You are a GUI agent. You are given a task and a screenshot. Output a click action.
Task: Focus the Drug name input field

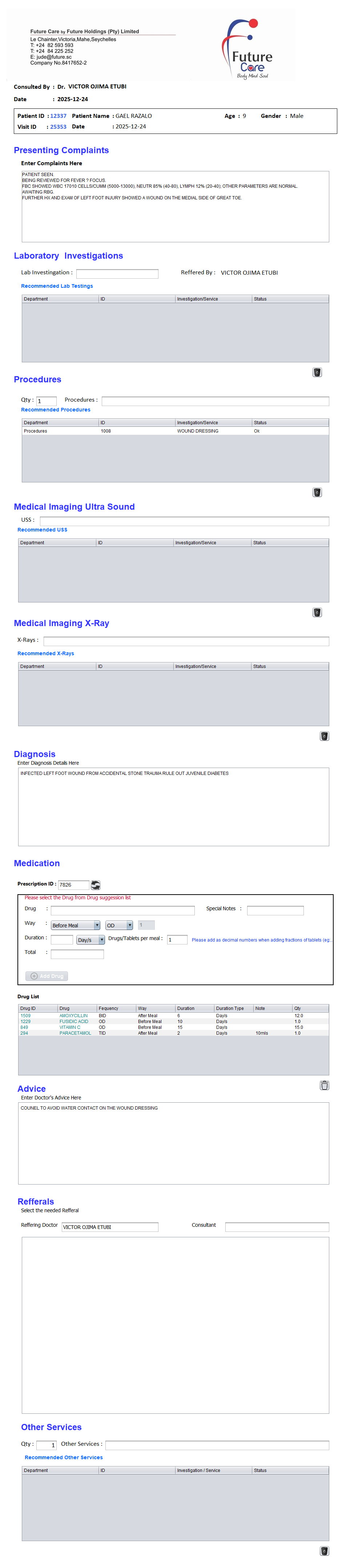[x=122, y=910]
